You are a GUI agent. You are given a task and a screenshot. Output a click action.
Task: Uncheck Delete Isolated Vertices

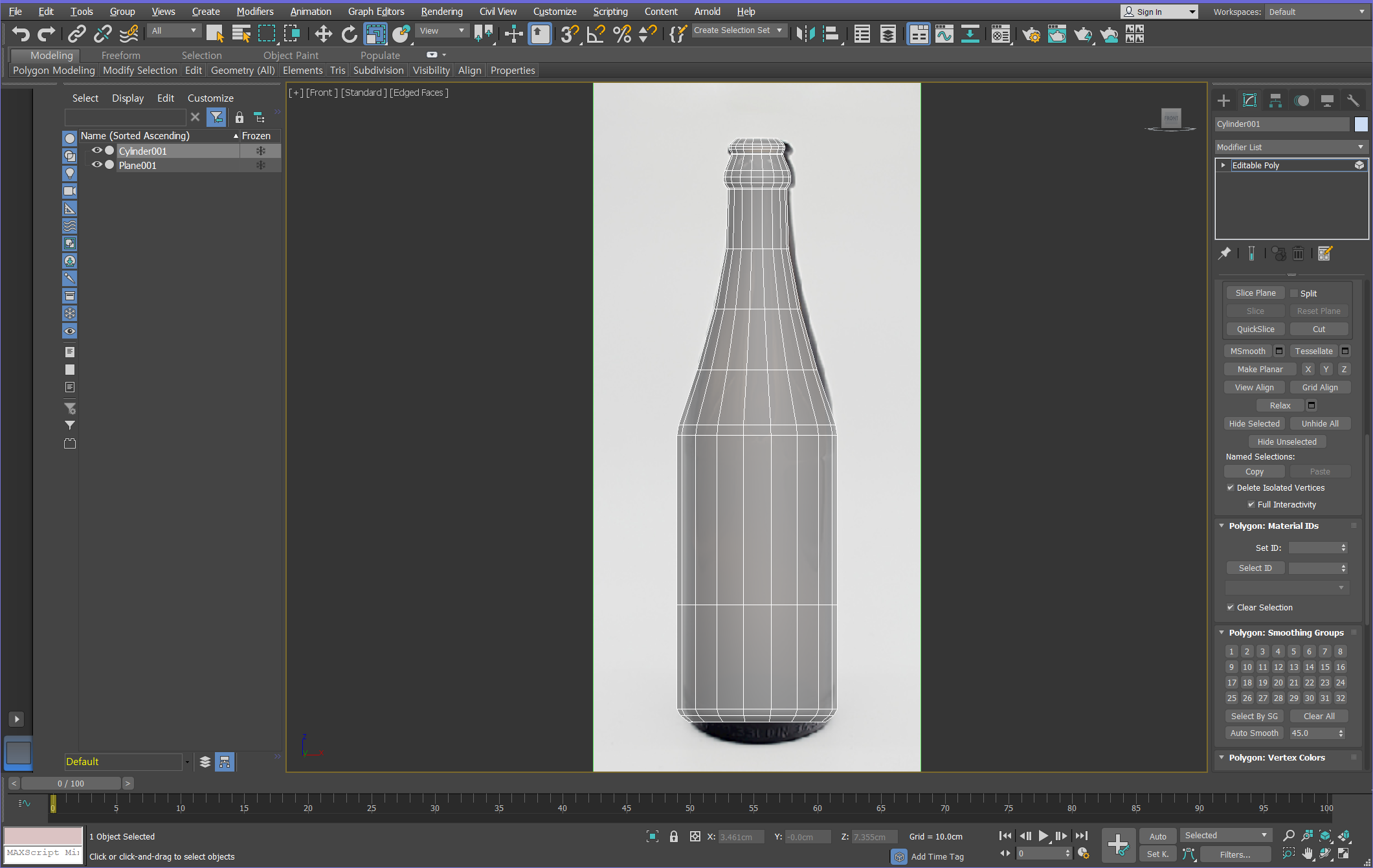pos(1231,487)
